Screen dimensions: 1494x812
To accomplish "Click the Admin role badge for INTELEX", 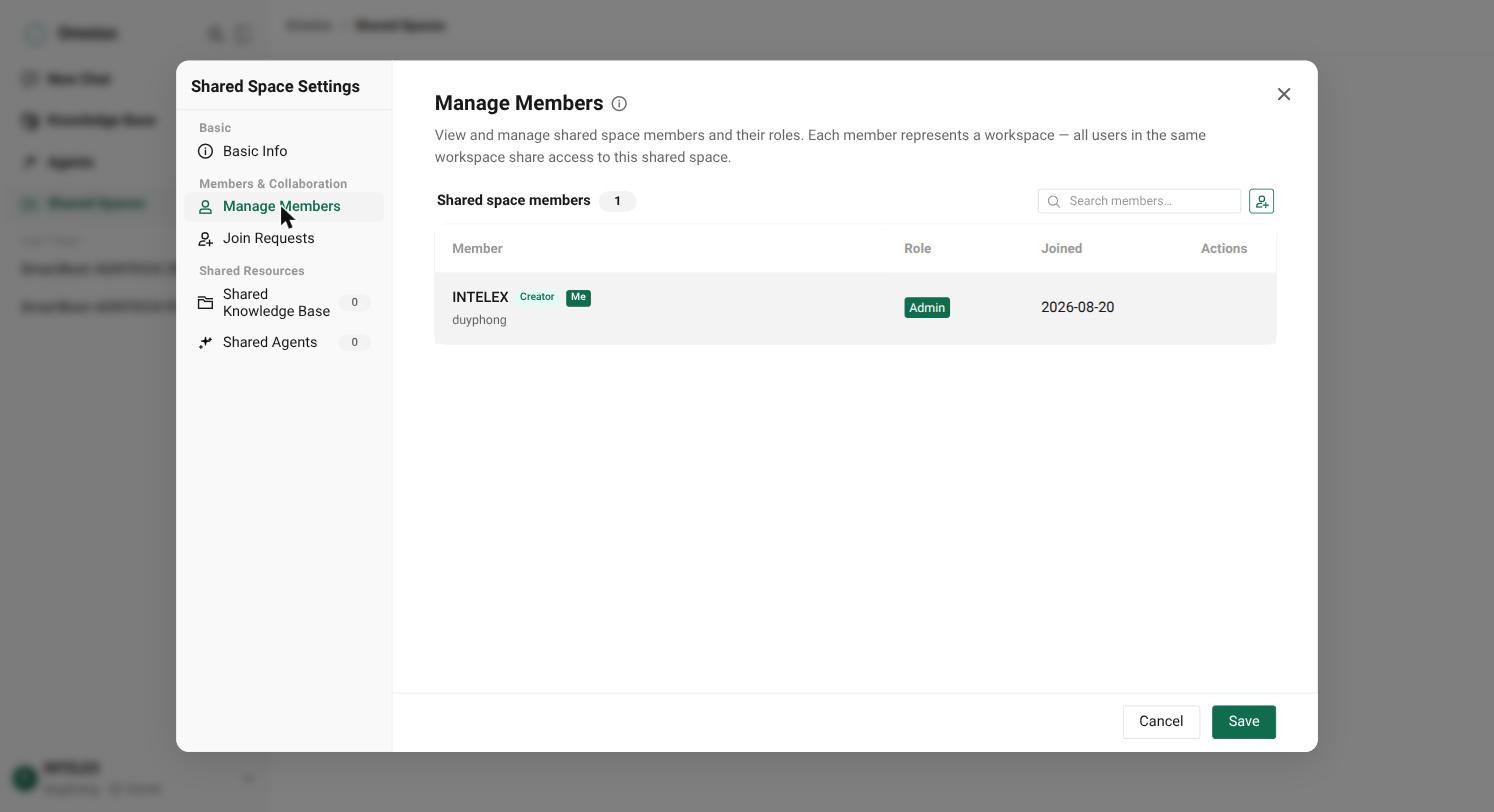I will (927, 308).
